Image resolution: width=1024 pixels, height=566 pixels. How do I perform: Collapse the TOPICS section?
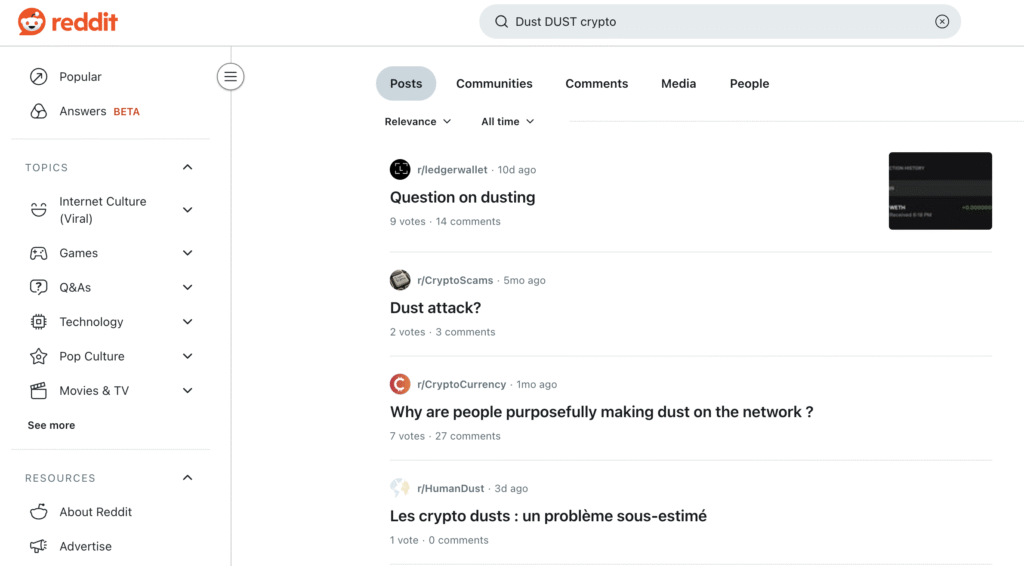[187, 168]
